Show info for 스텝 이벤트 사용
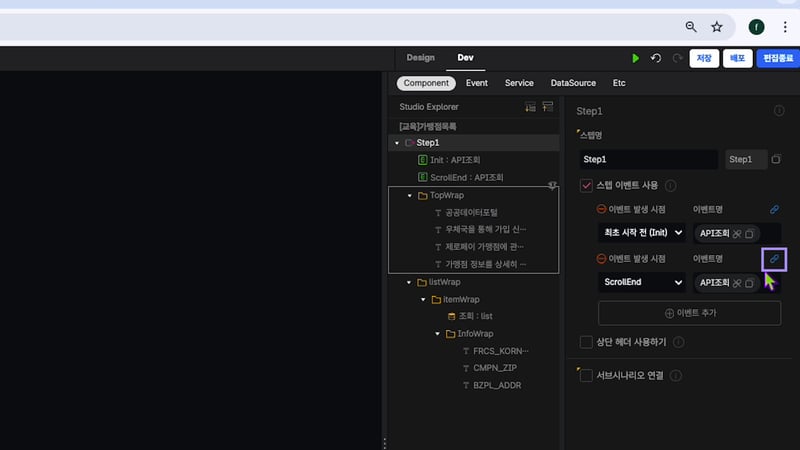800x450 pixels. pyautogui.click(x=670, y=186)
